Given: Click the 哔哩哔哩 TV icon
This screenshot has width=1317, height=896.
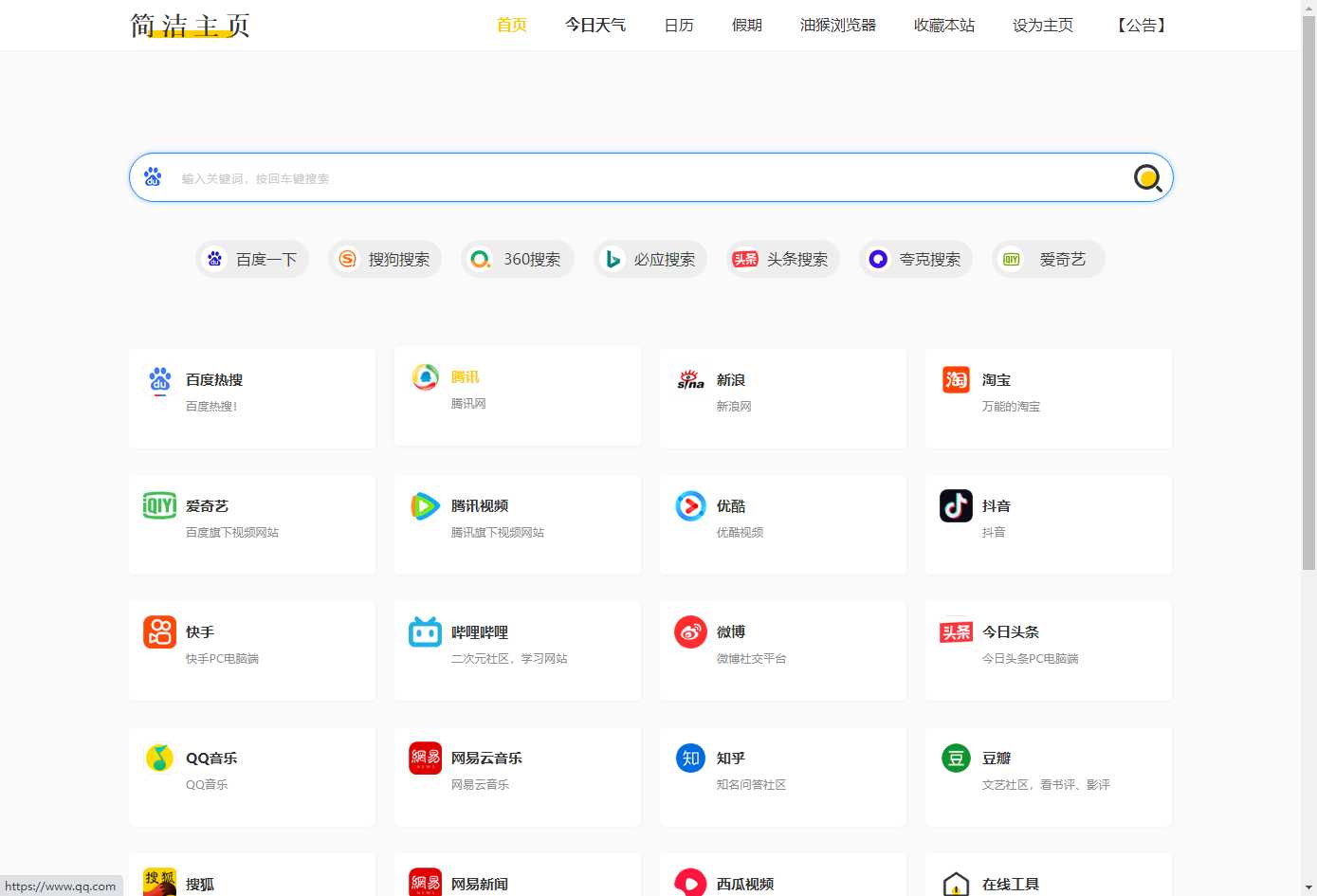Looking at the screenshot, I should click(425, 631).
